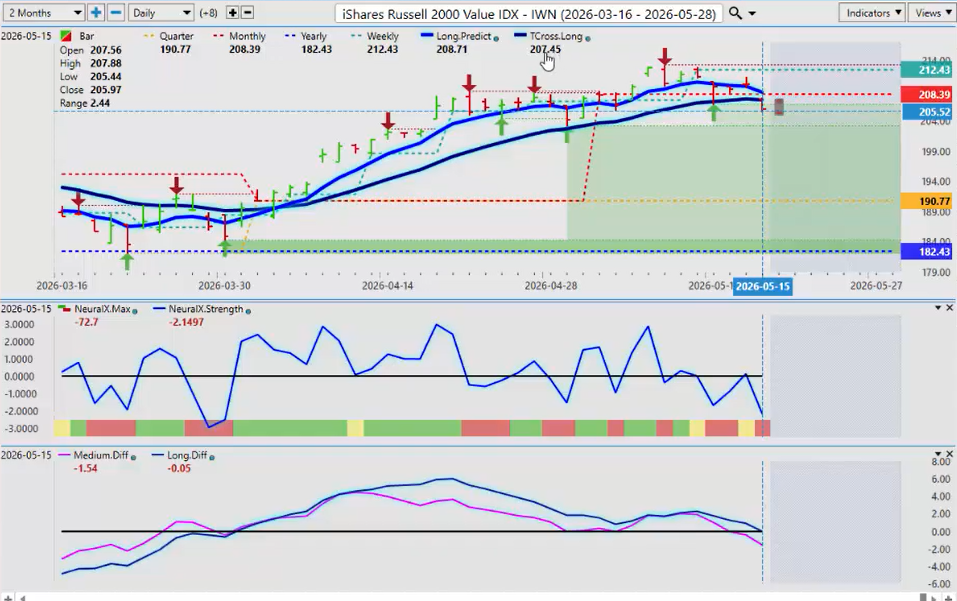
Task: Expand the search options arrow beside magnifier
Action: tap(752, 13)
